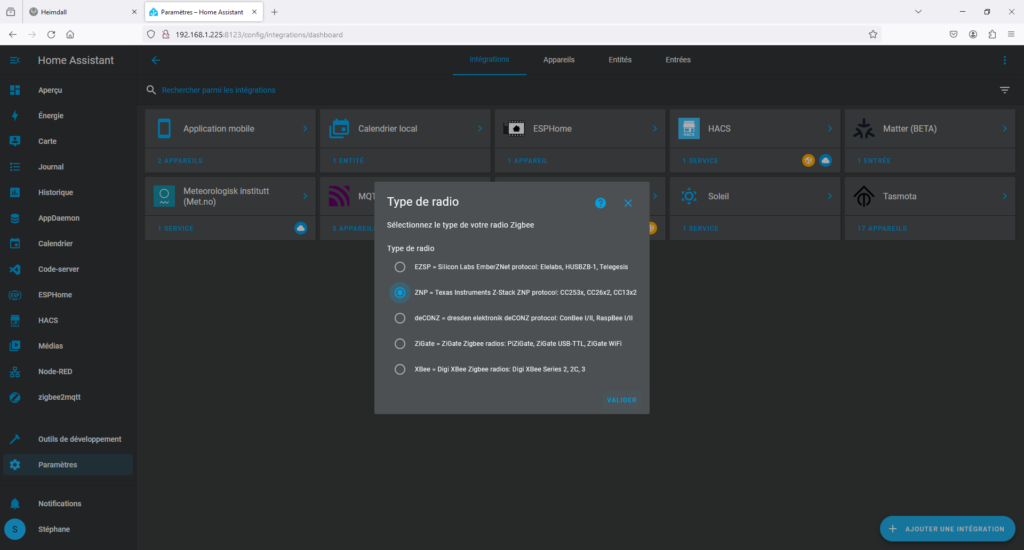Viewport: 1024px width, 550px height.
Task: Open the Calendrier sidebar icon
Action: coord(14,244)
